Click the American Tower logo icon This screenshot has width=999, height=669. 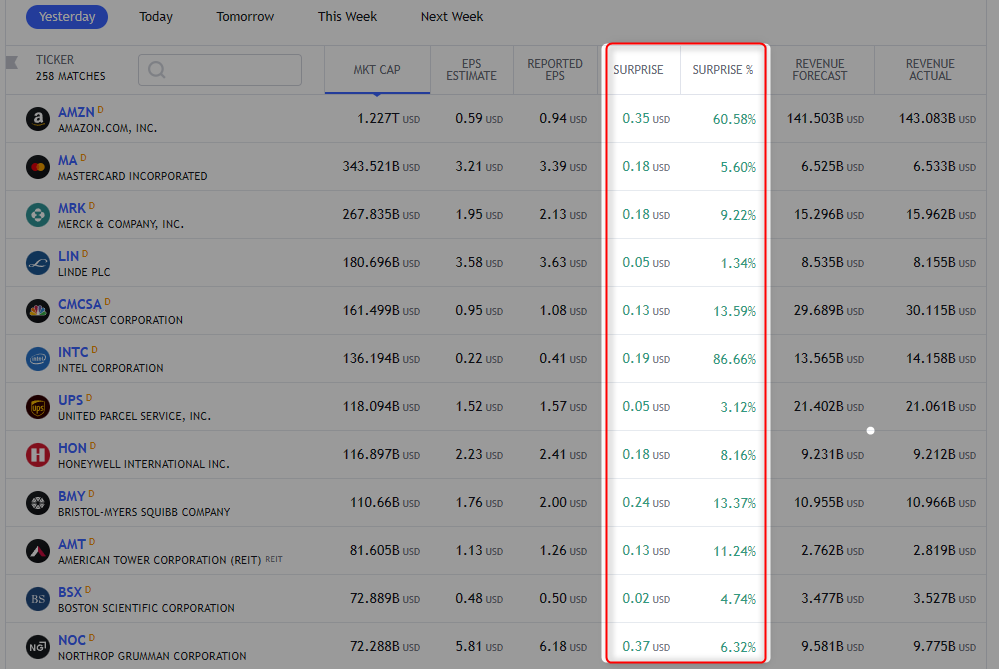click(38, 551)
